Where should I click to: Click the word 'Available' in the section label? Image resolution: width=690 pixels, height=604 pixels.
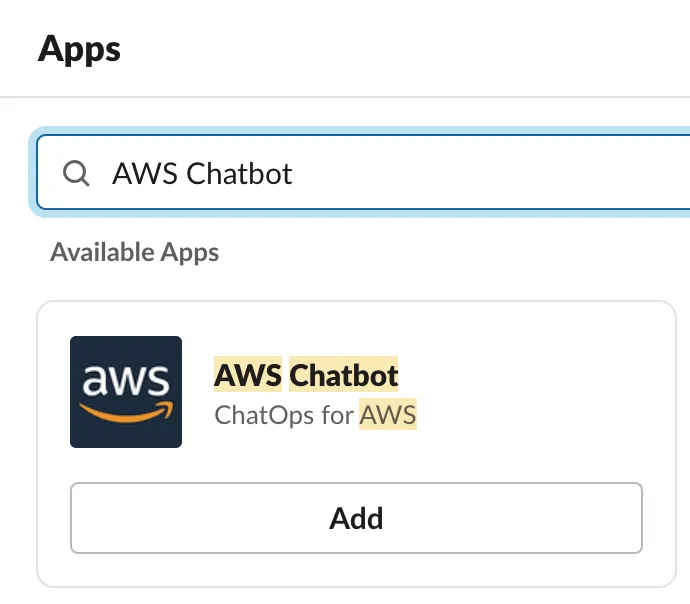pyautogui.click(x=91, y=251)
